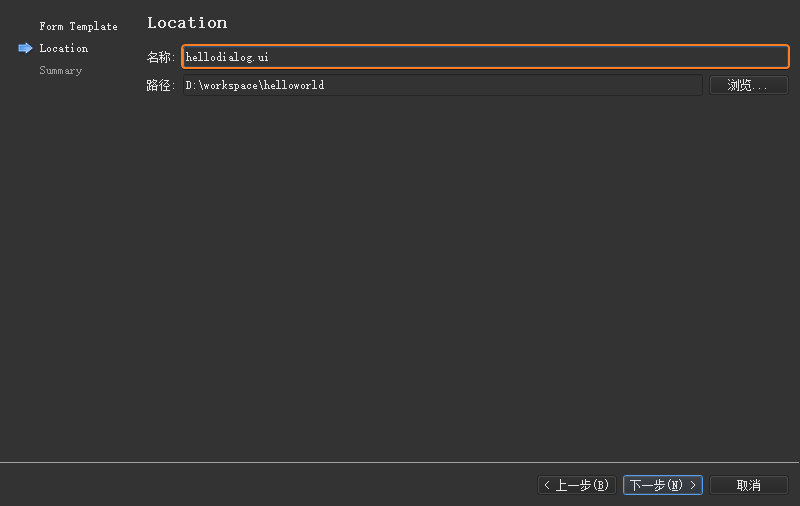
Task: Click the 名称 field label
Action: (x=160, y=57)
